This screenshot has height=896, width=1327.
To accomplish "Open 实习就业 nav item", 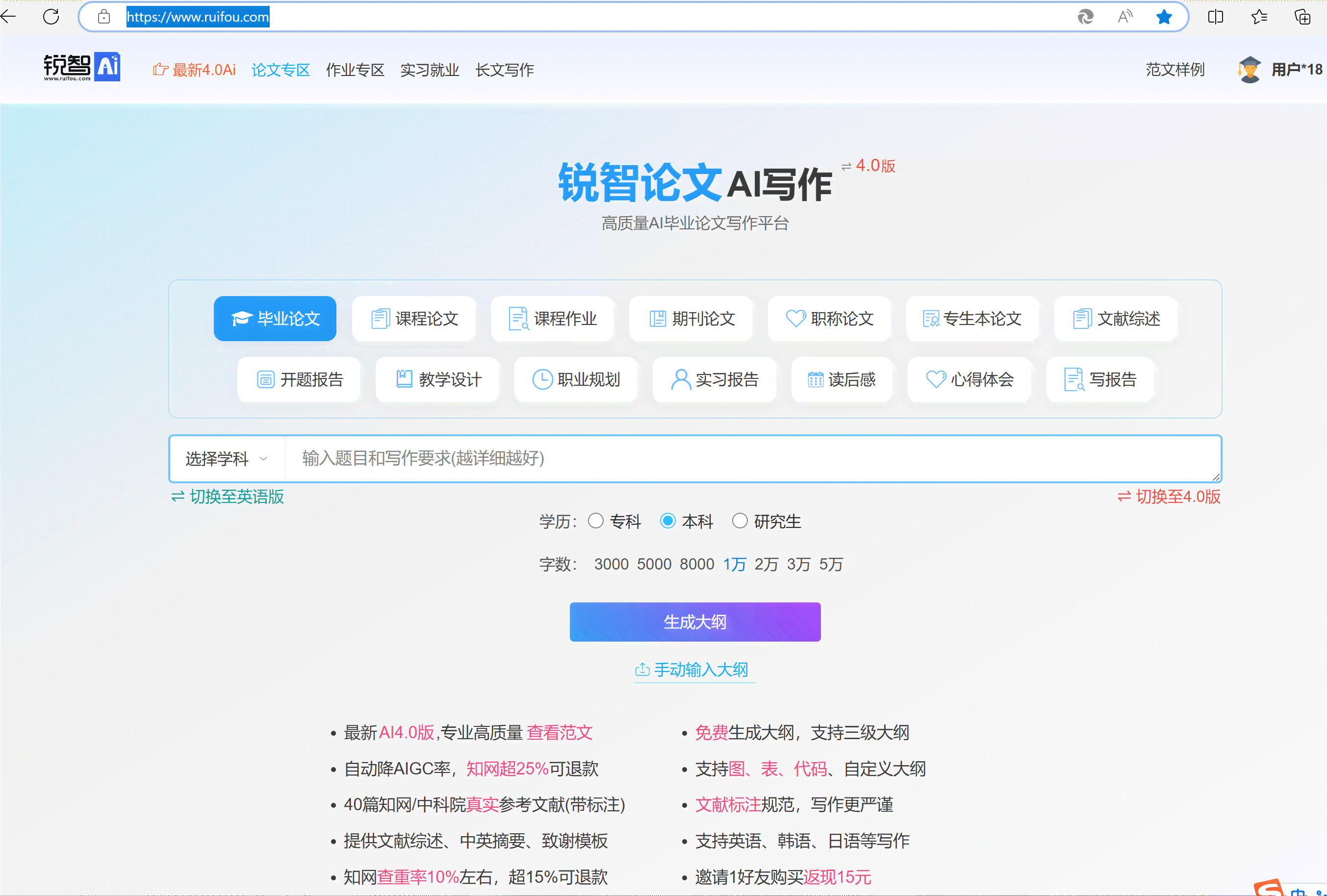I will [x=430, y=70].
